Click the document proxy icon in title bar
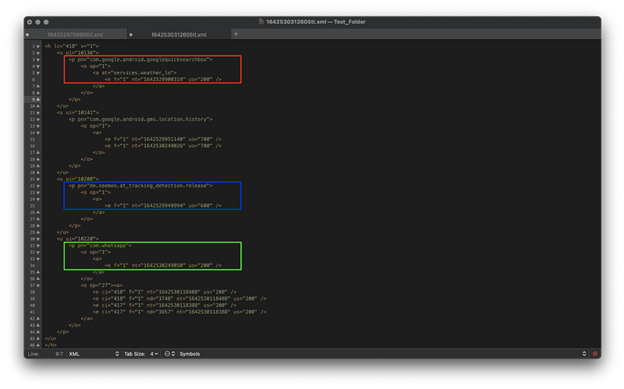The width and height of the screenshot is (624, 389). 261,22
